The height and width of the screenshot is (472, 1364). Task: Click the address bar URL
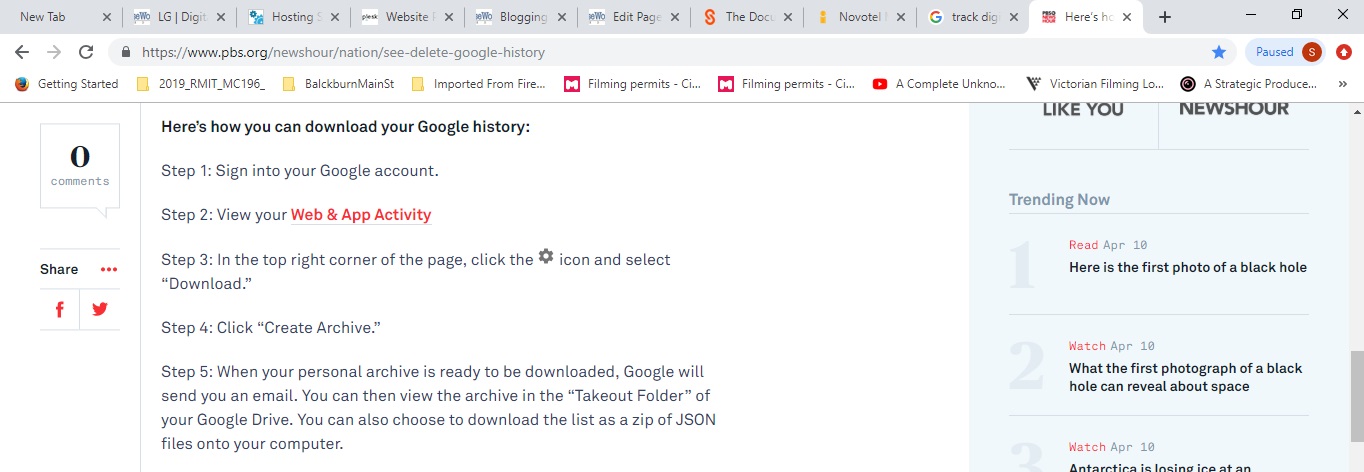(x=343, y=52)
